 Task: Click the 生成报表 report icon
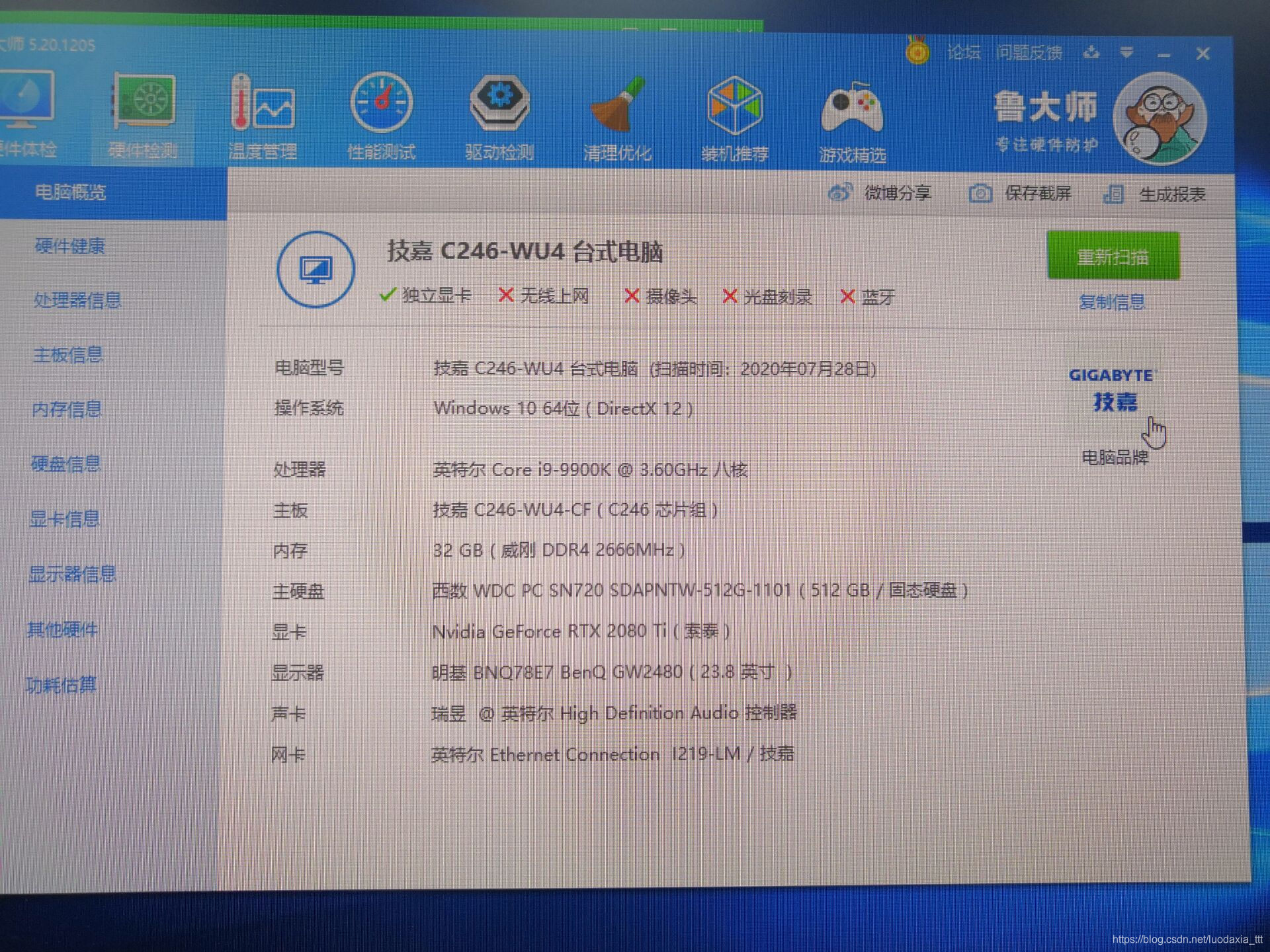point(1114,194)
